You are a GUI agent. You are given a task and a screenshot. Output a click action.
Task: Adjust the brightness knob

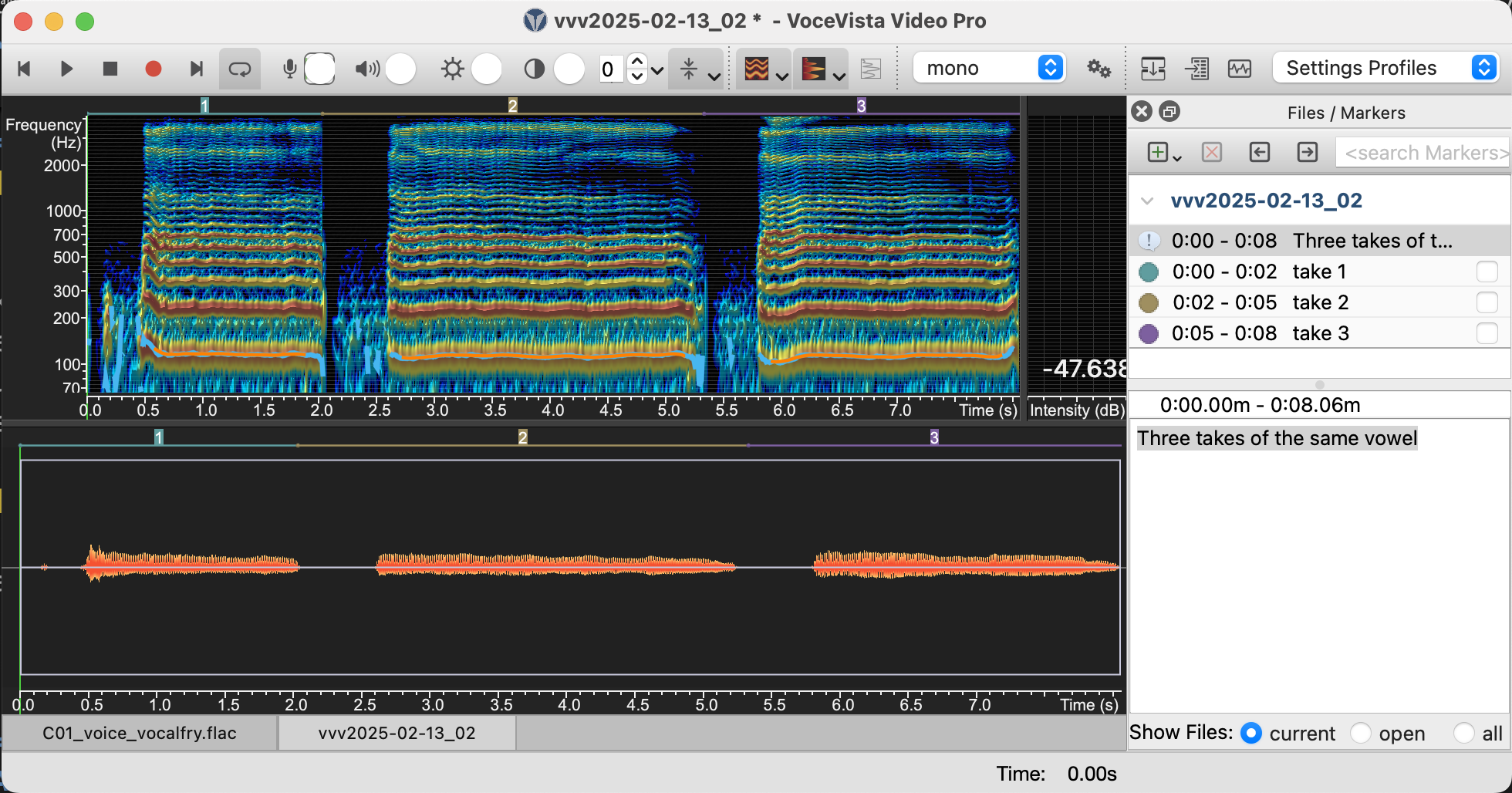tap(486, 69)
